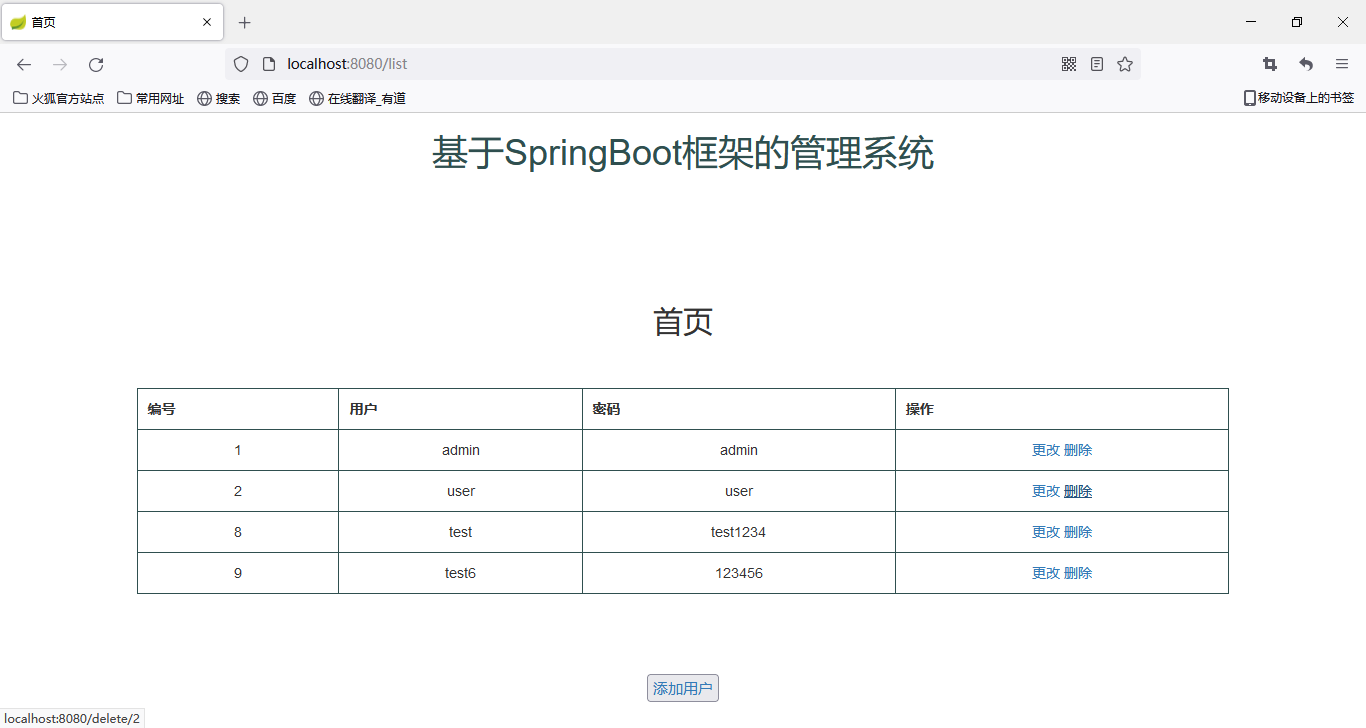The image size is (1366, 728).
Task: Bookmark this page with the star icon
Action: pos(1125,64)
